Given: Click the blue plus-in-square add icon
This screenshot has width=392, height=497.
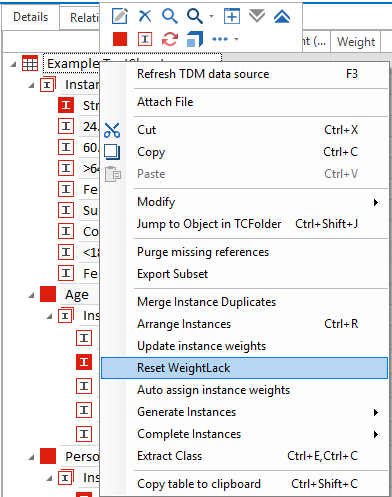Looking at the screenshot, I should coord(232,16).
